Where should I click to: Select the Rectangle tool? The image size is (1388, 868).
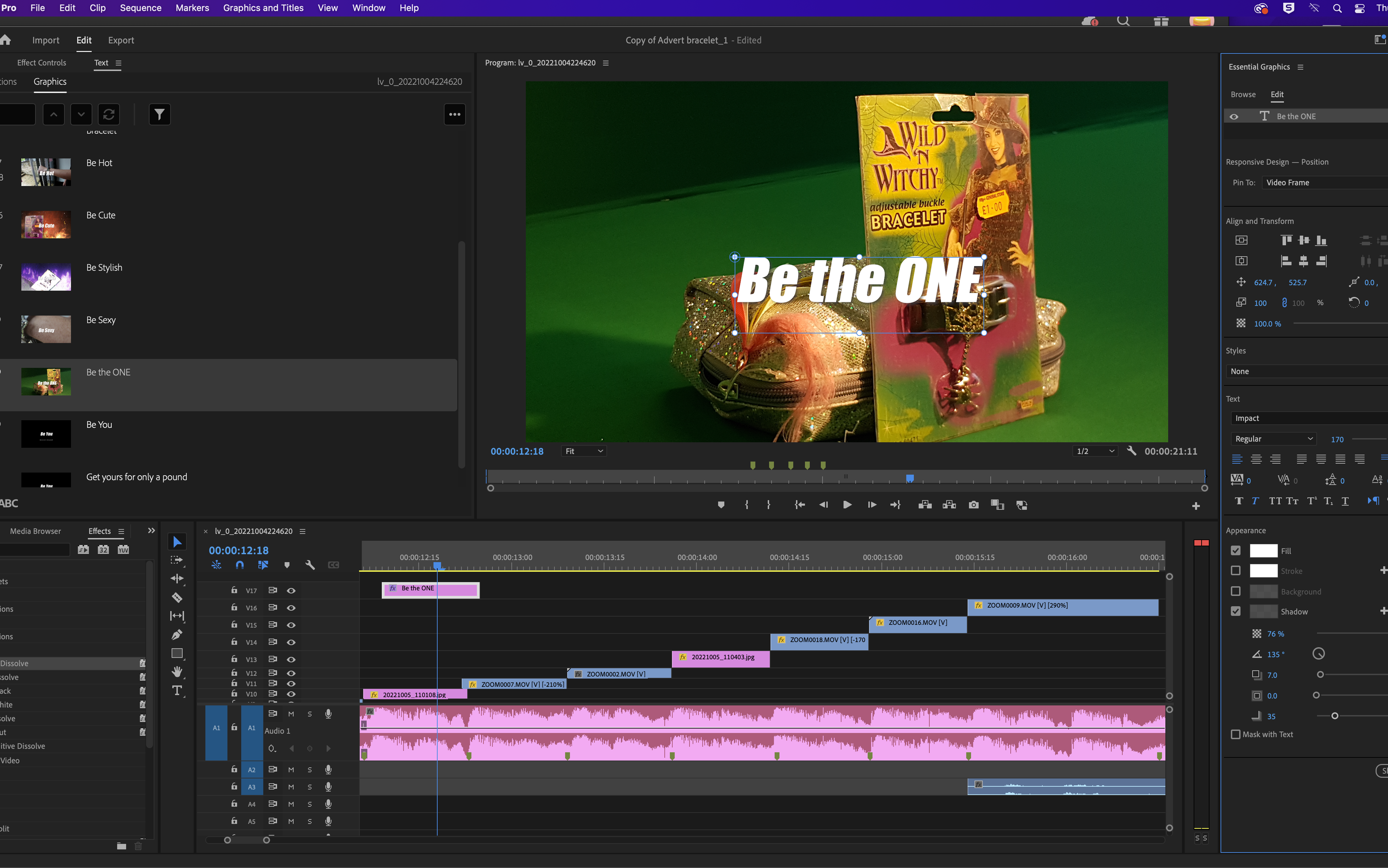pos(177,653)
